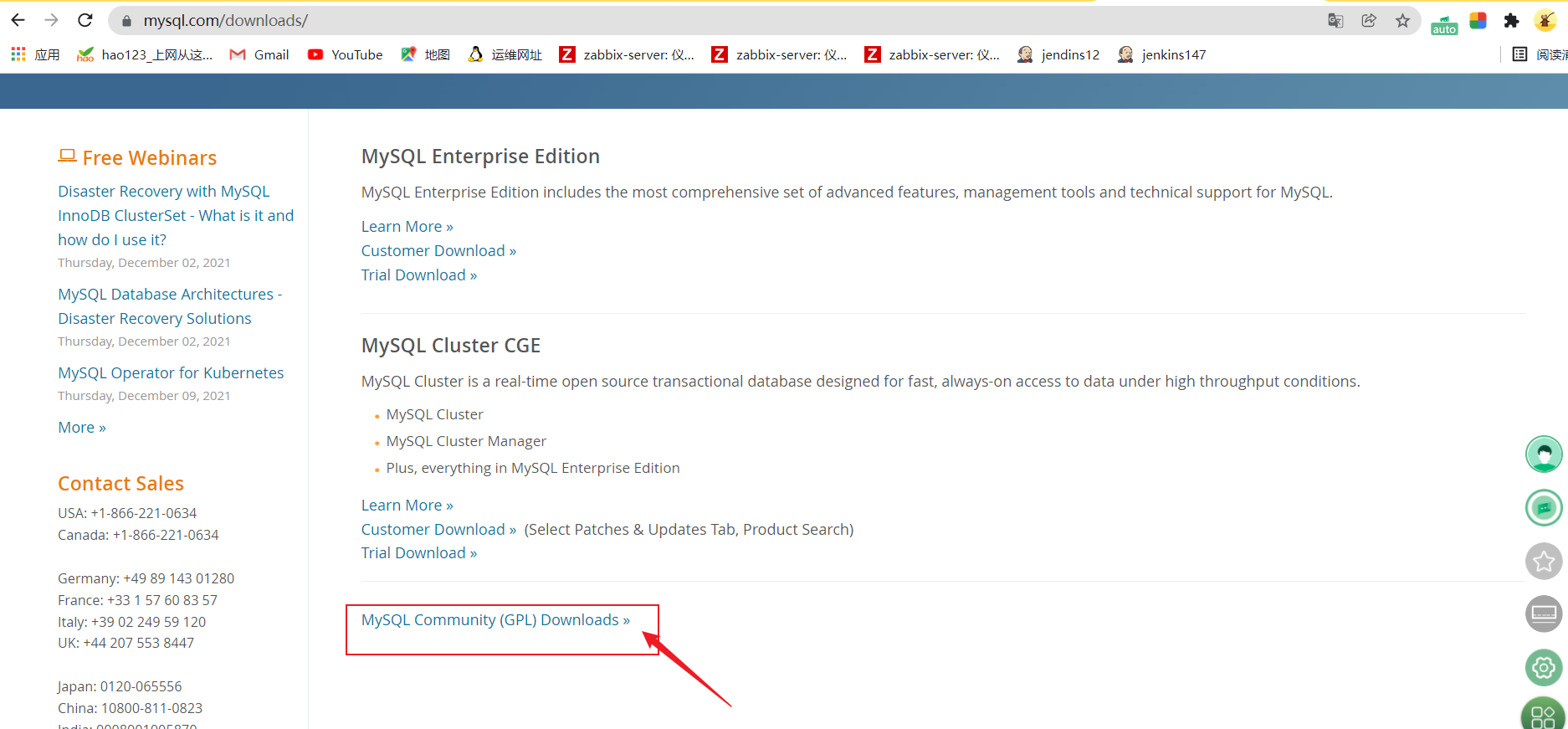
Task: Go forward in browser history
Action: coord(51,20)
